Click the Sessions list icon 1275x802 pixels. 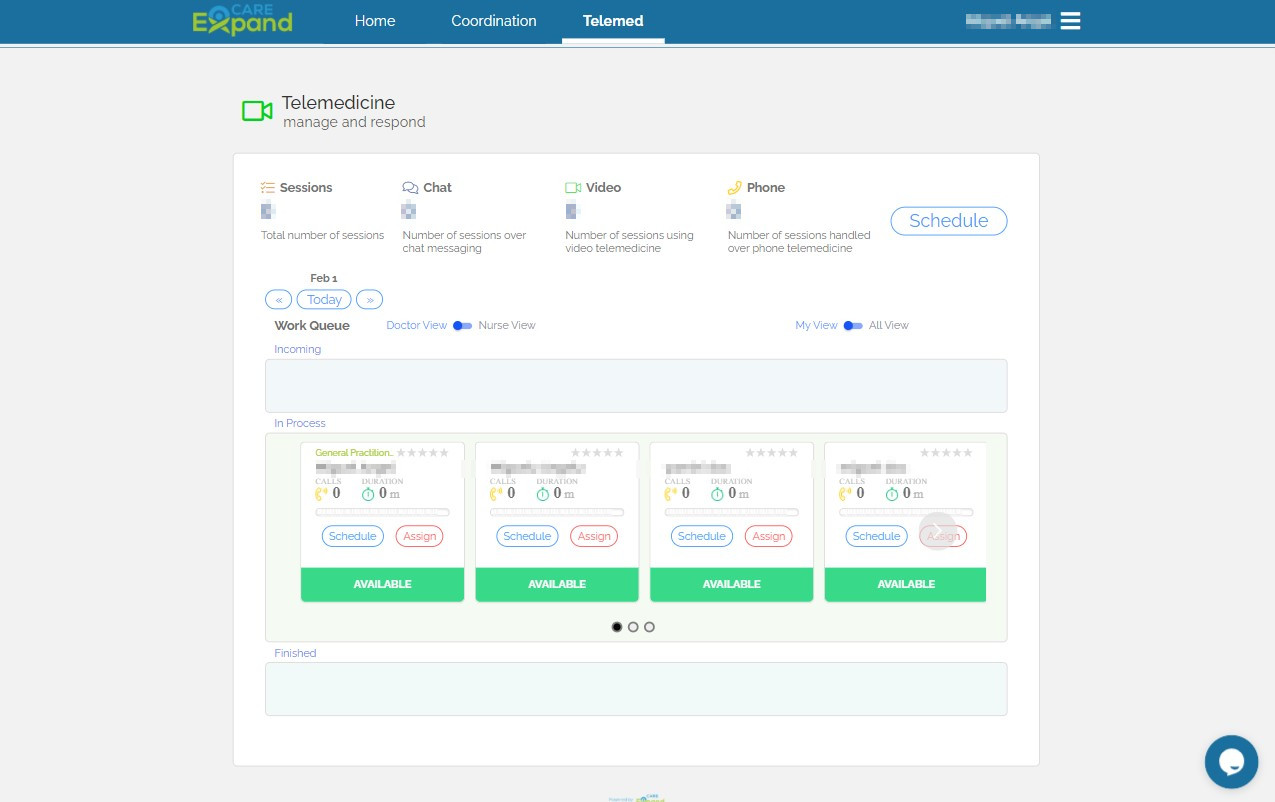(x=267, y=188)
